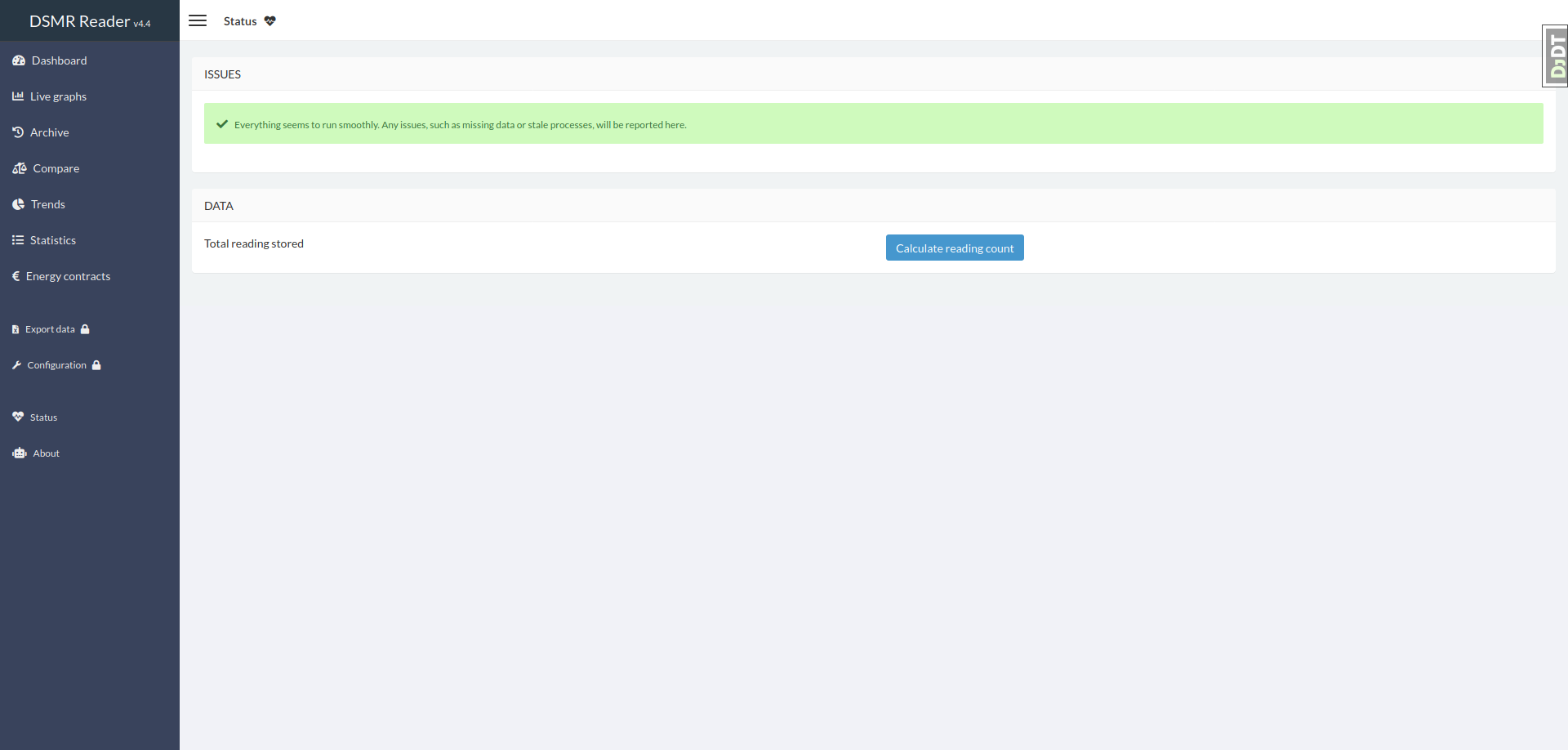Click the Archive history icon

tap(18, 132)
